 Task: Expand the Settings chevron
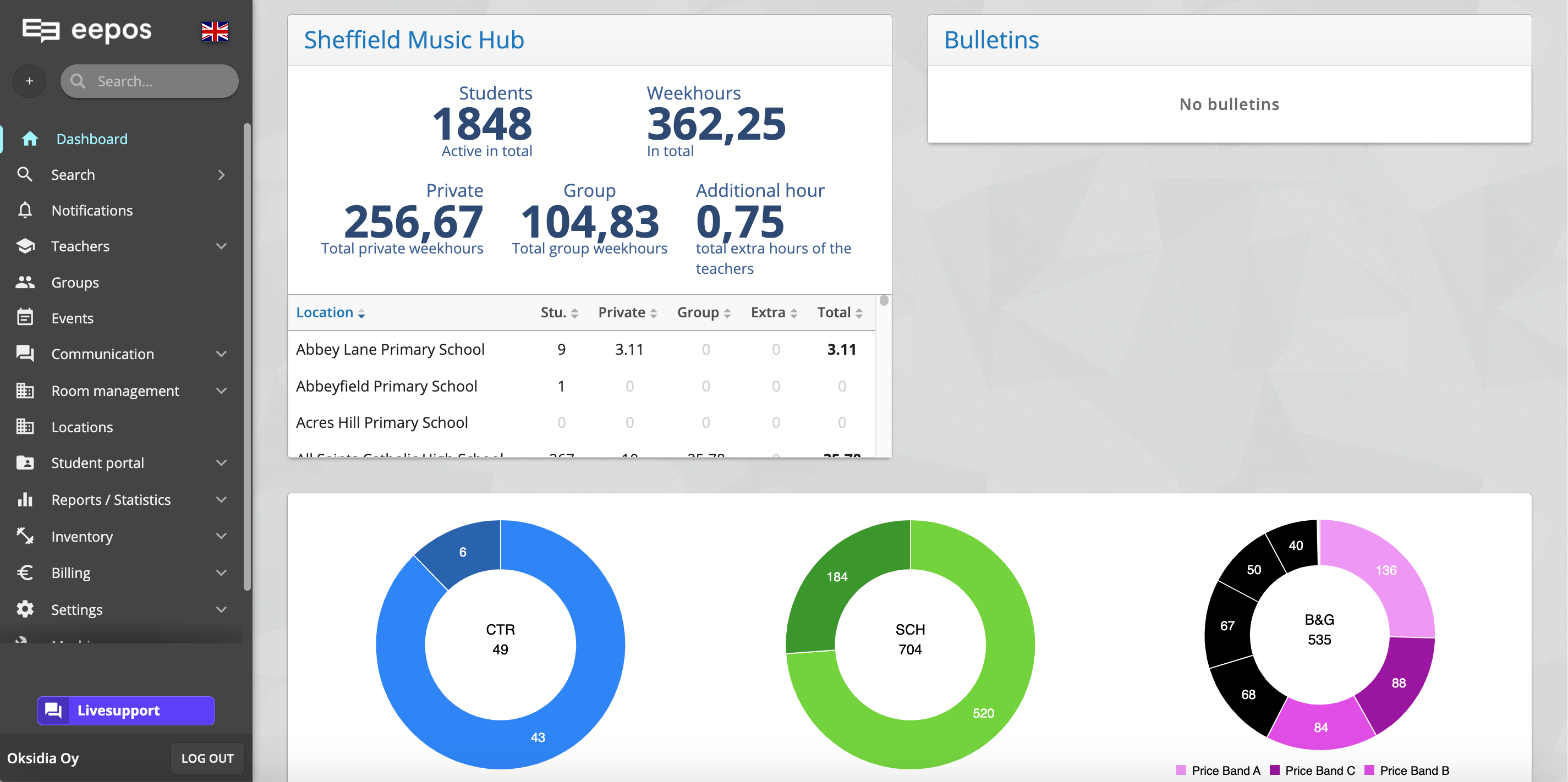tap(222, 609)
